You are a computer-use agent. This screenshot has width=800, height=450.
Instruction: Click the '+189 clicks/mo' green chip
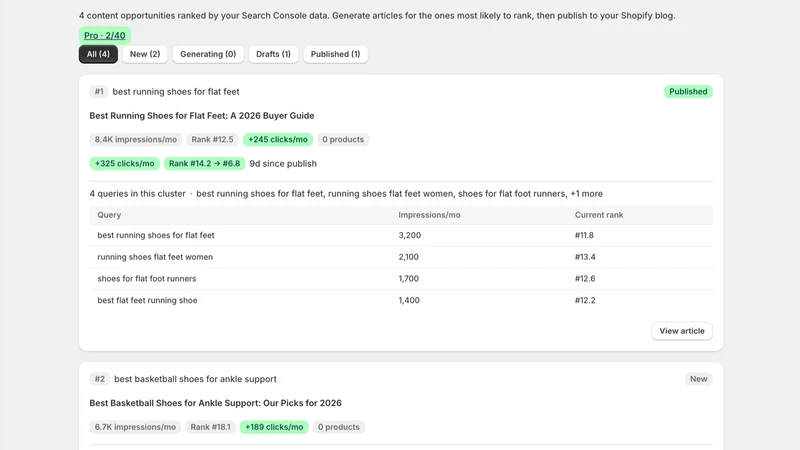click(x=274, y=427)
